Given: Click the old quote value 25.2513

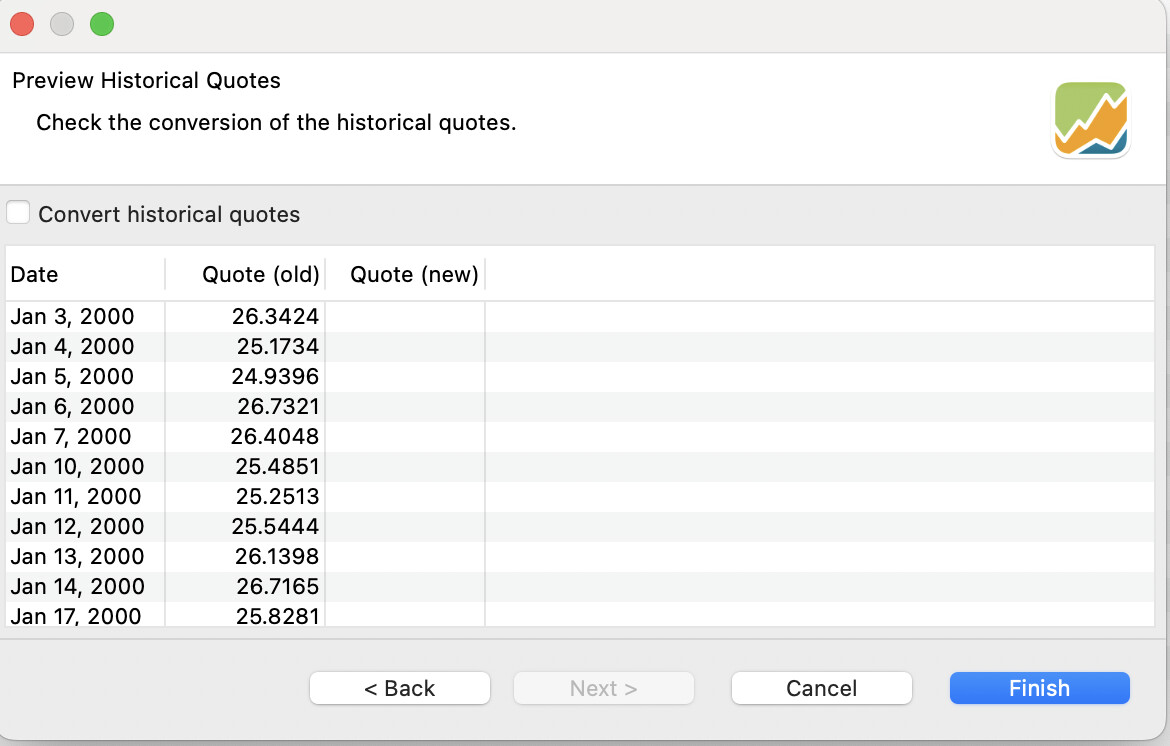Looking at the screenshot, I should pyautogui.click(x=277, y=497).
